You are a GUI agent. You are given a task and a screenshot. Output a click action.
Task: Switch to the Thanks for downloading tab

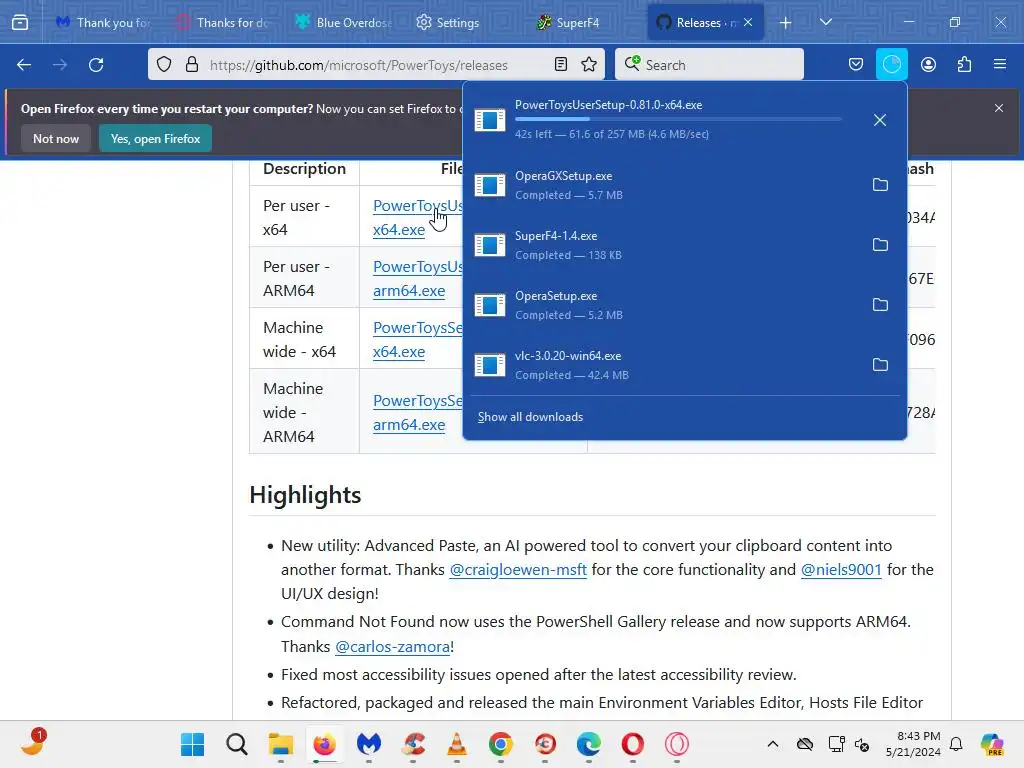pyautogui.click(x=222, y=23)
